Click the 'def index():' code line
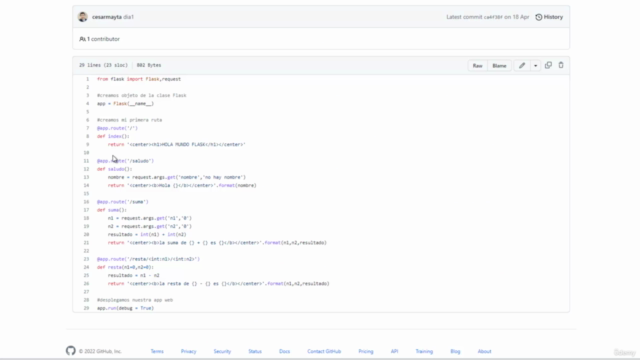Image resolution: width=640 pixels, height=360 pixels. (113, 136)
